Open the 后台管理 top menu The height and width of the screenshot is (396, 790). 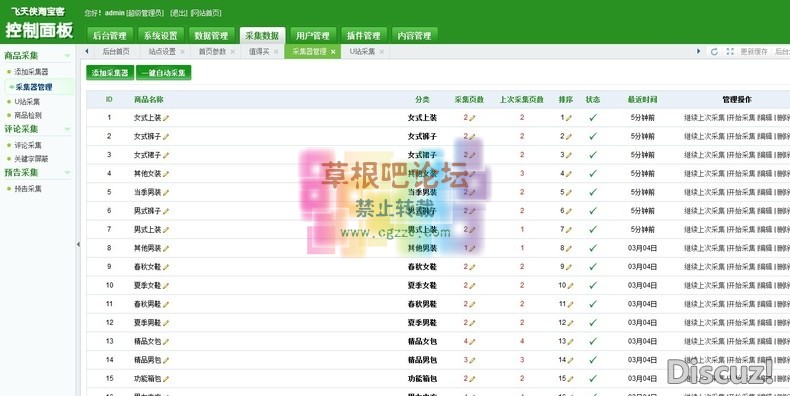pos(110,36)
